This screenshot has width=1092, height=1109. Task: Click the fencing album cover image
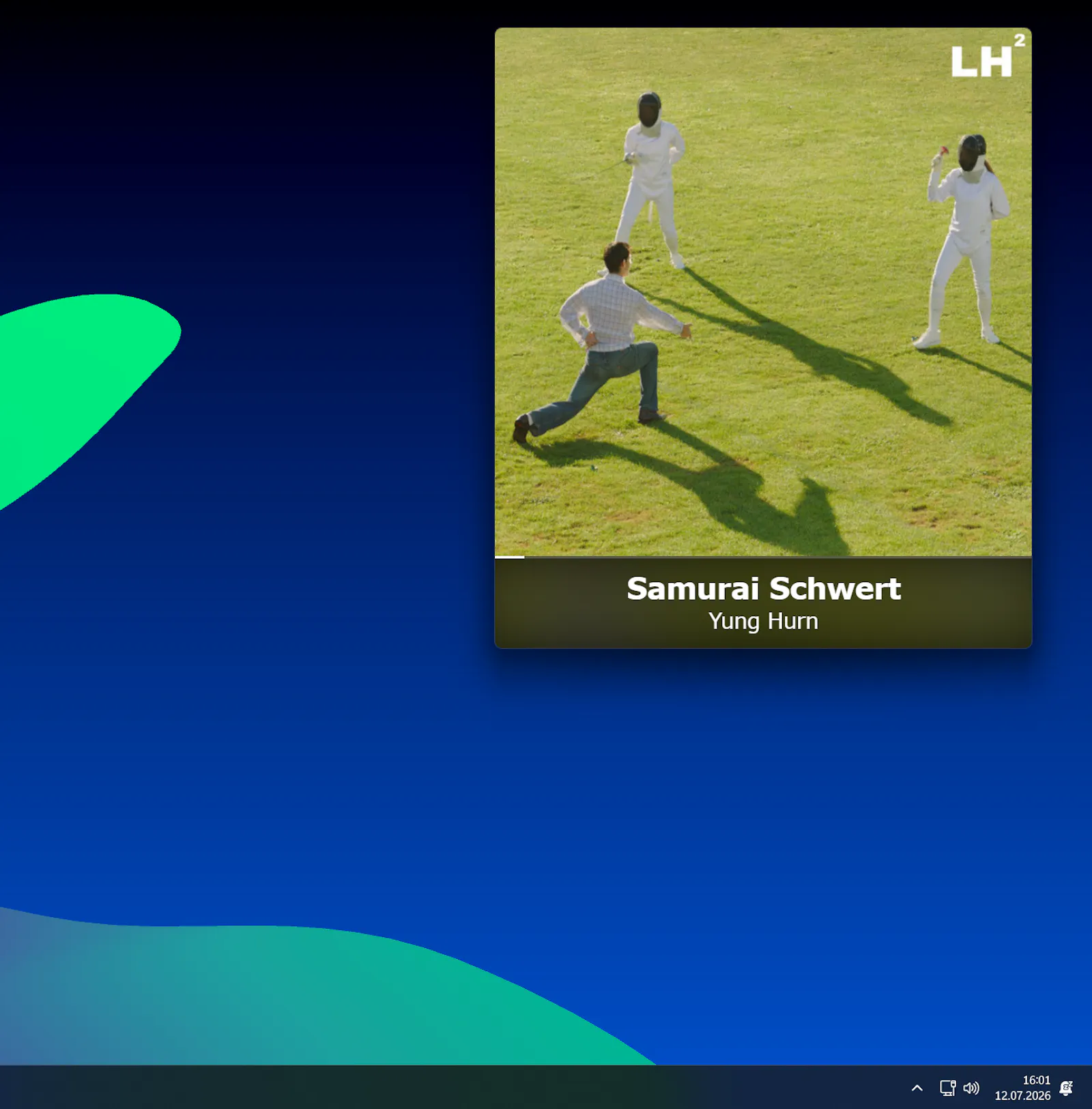click(763, 292)
